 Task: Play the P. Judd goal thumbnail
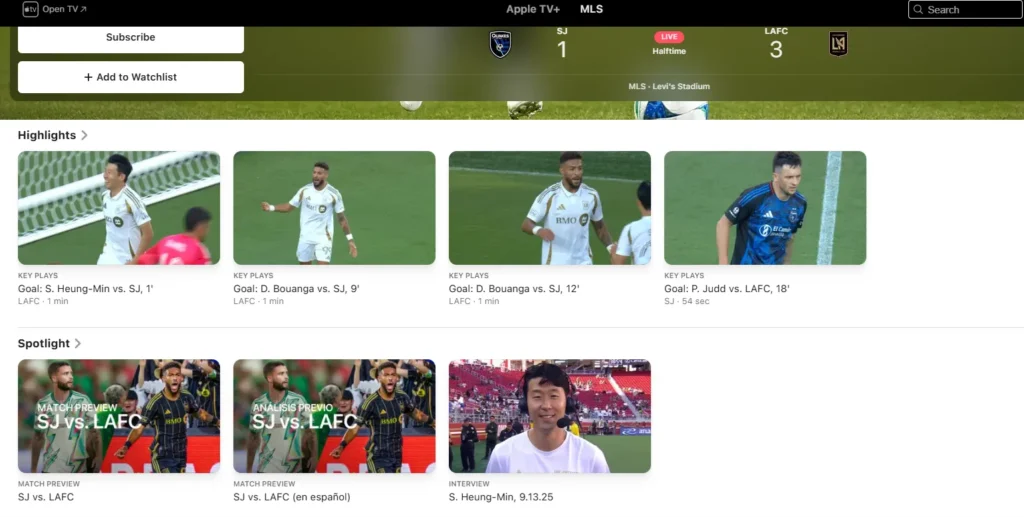pos(765,208)
